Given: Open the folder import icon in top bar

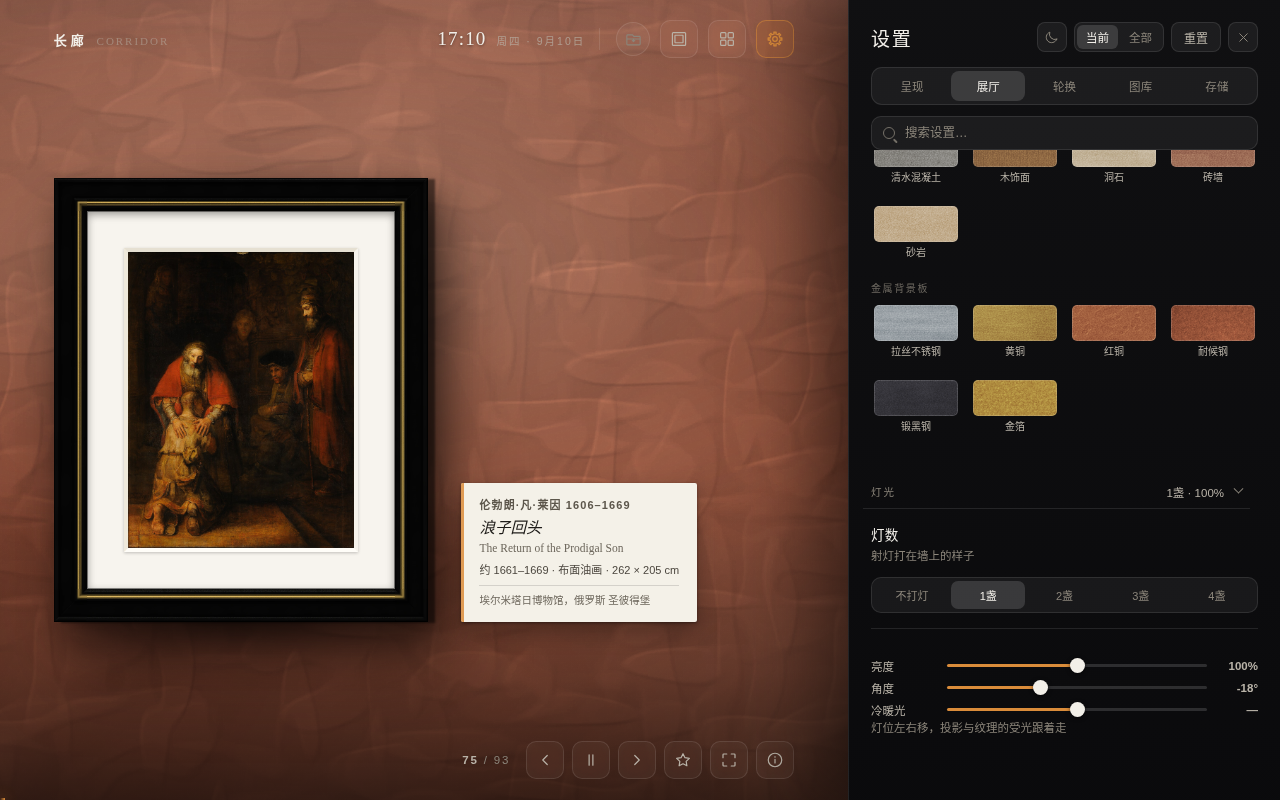Looking at the screenshot, I should (633, 39).
